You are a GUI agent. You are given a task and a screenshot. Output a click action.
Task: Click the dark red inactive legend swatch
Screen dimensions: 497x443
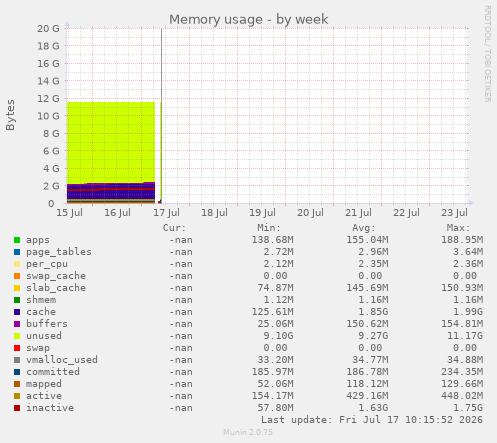click(17, 408)
